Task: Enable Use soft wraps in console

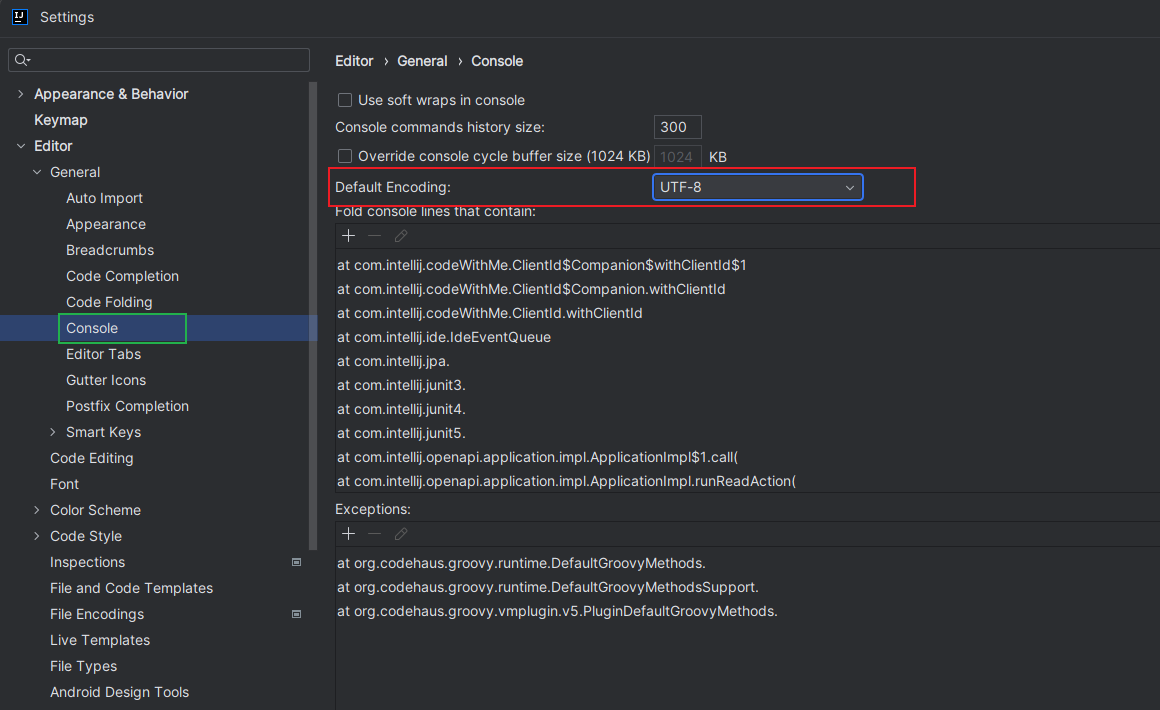Action: 345,100
